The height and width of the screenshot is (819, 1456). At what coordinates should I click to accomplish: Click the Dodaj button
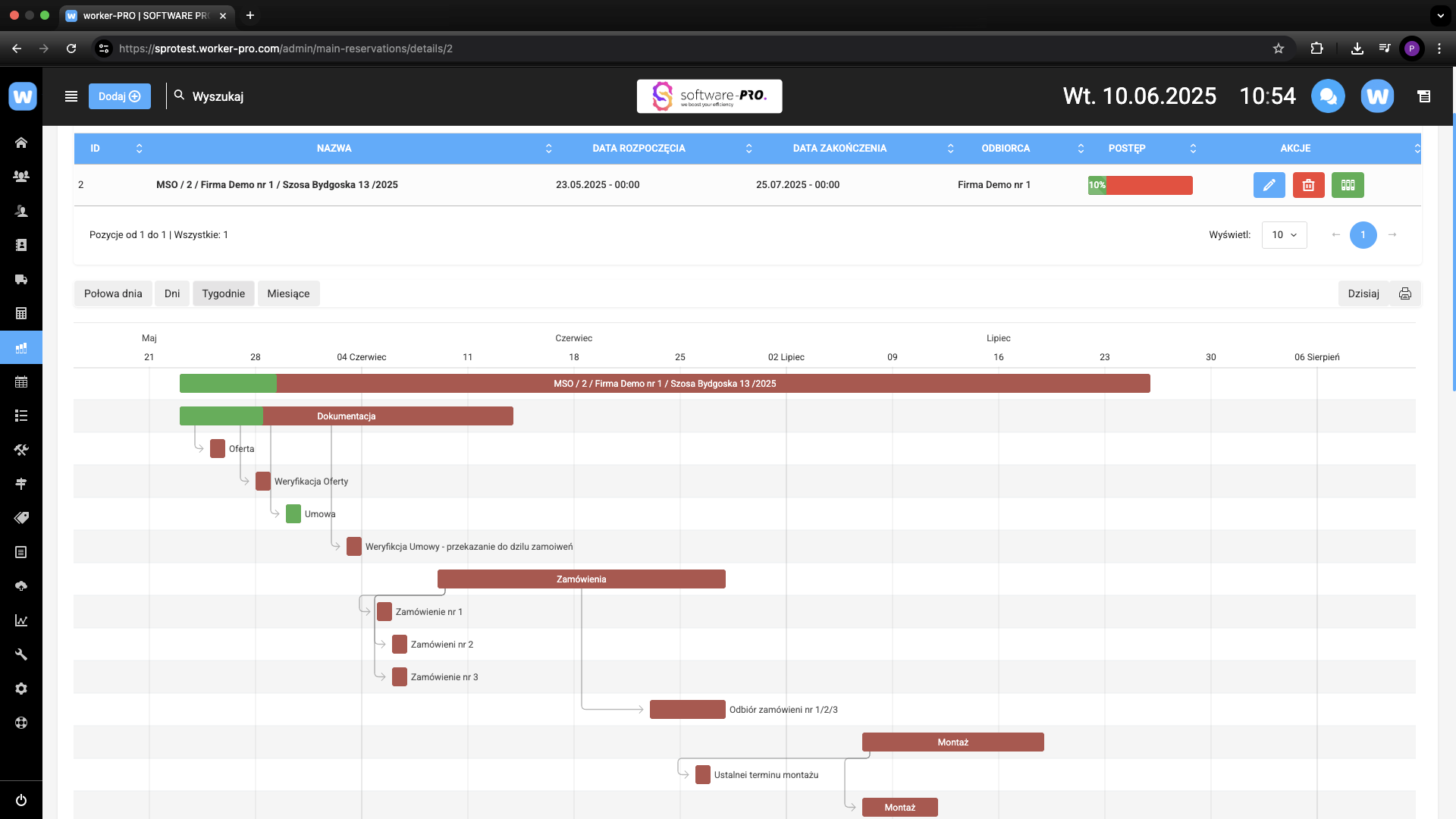coord(120,96)
